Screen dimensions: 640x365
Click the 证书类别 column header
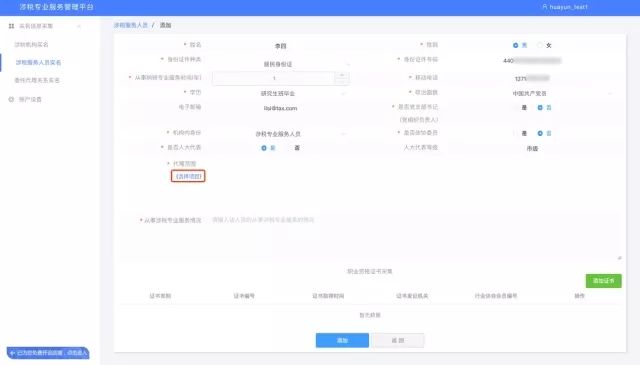tap(160, 296)
